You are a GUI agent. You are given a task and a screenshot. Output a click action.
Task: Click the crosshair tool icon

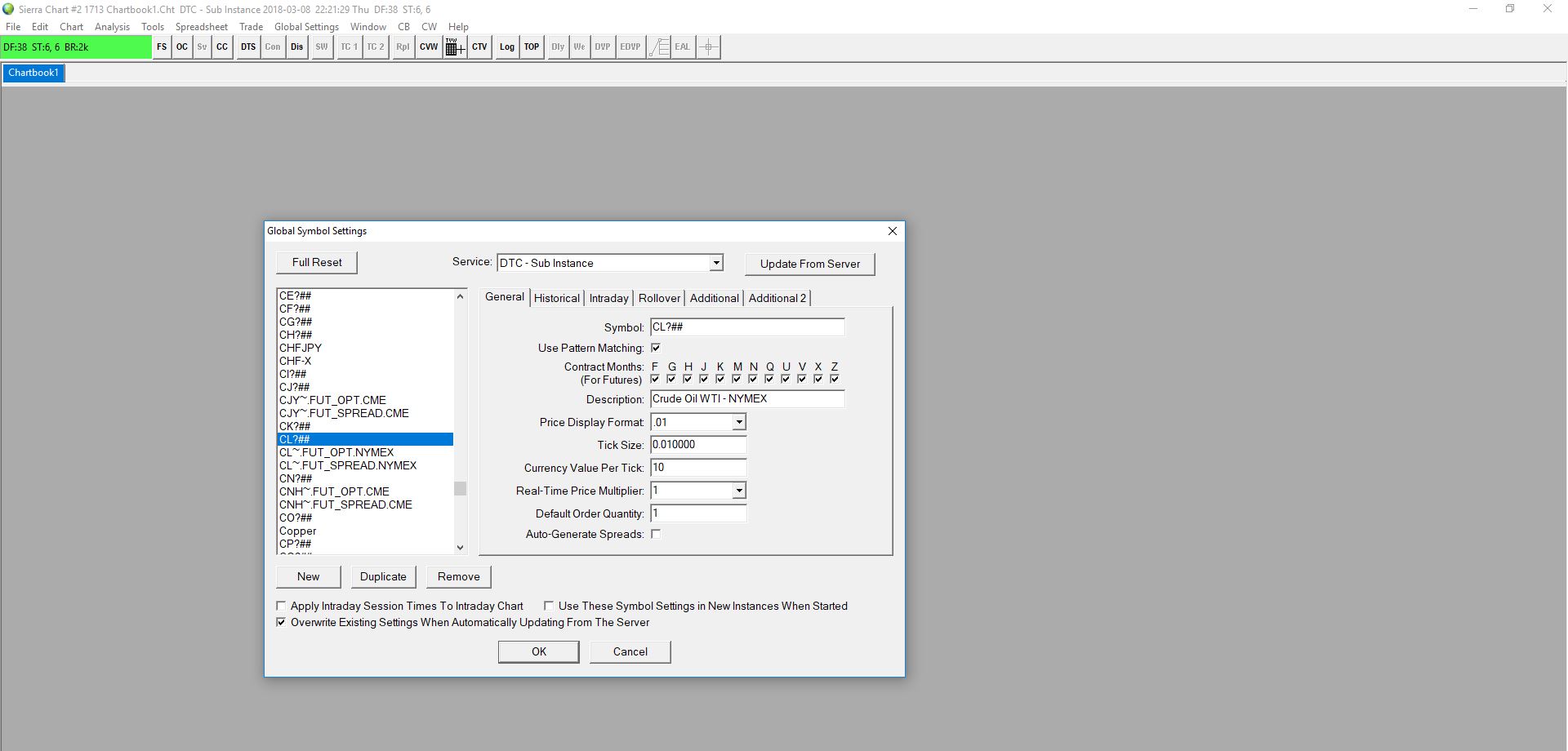(x=709, y=47)
